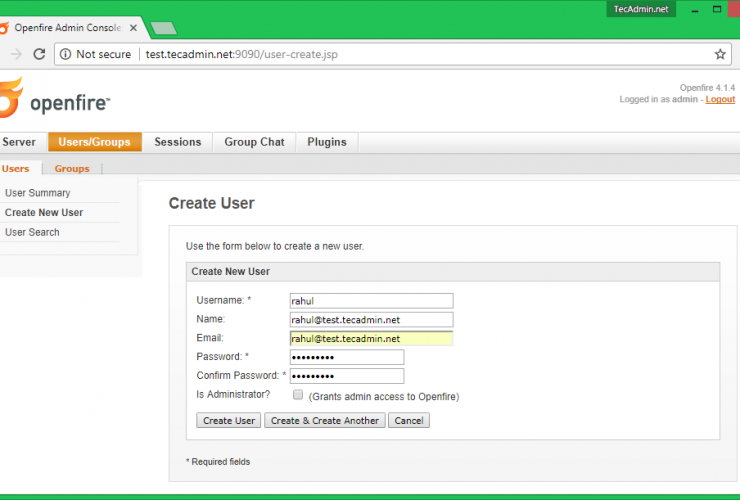The width and height of the screenshot is (740, 500).
Task: Select the Groups sub-tab
Action: pos(72,169)
